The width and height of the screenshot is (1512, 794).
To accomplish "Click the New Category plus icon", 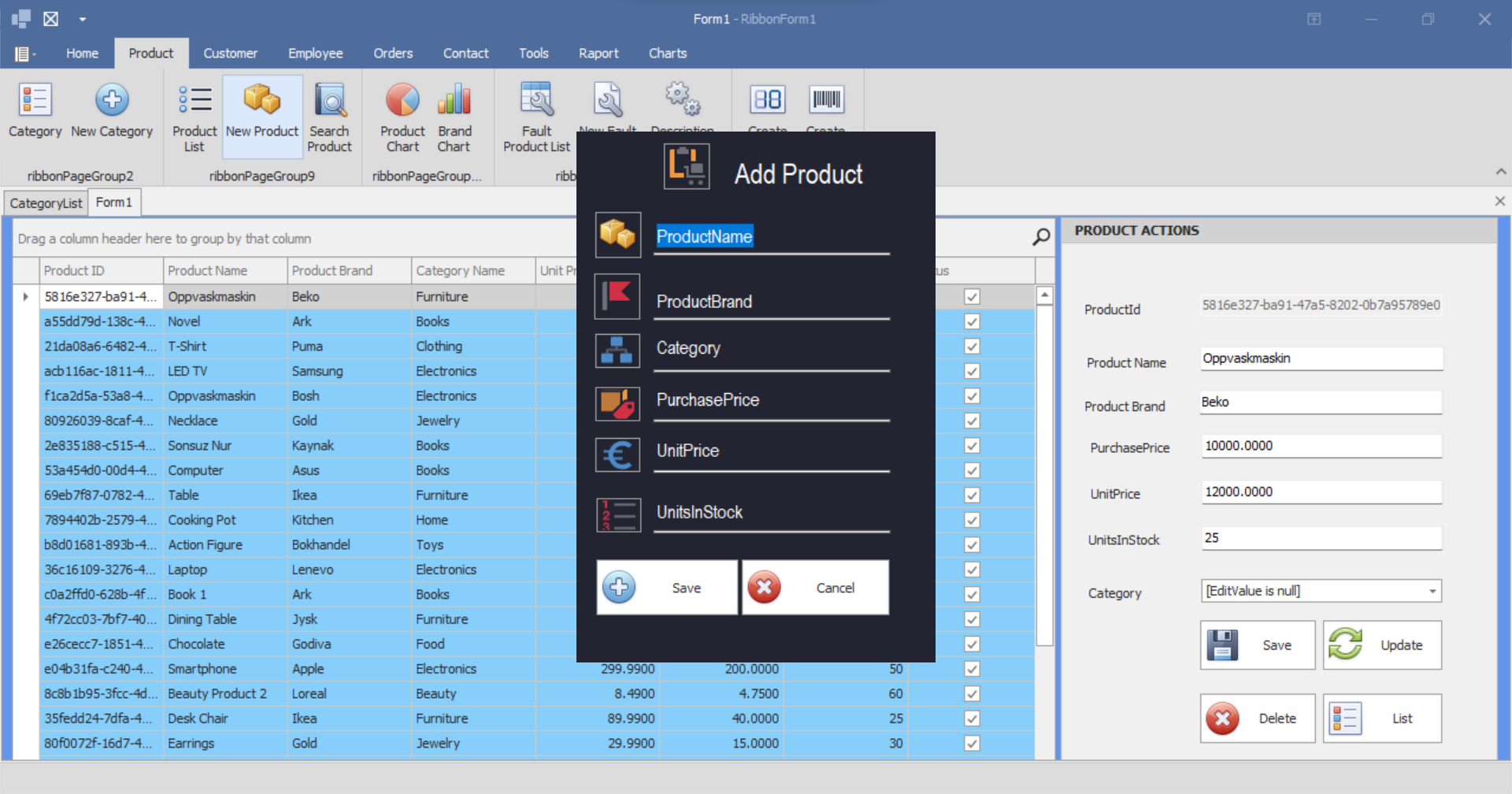I will (x=112, y=101).
